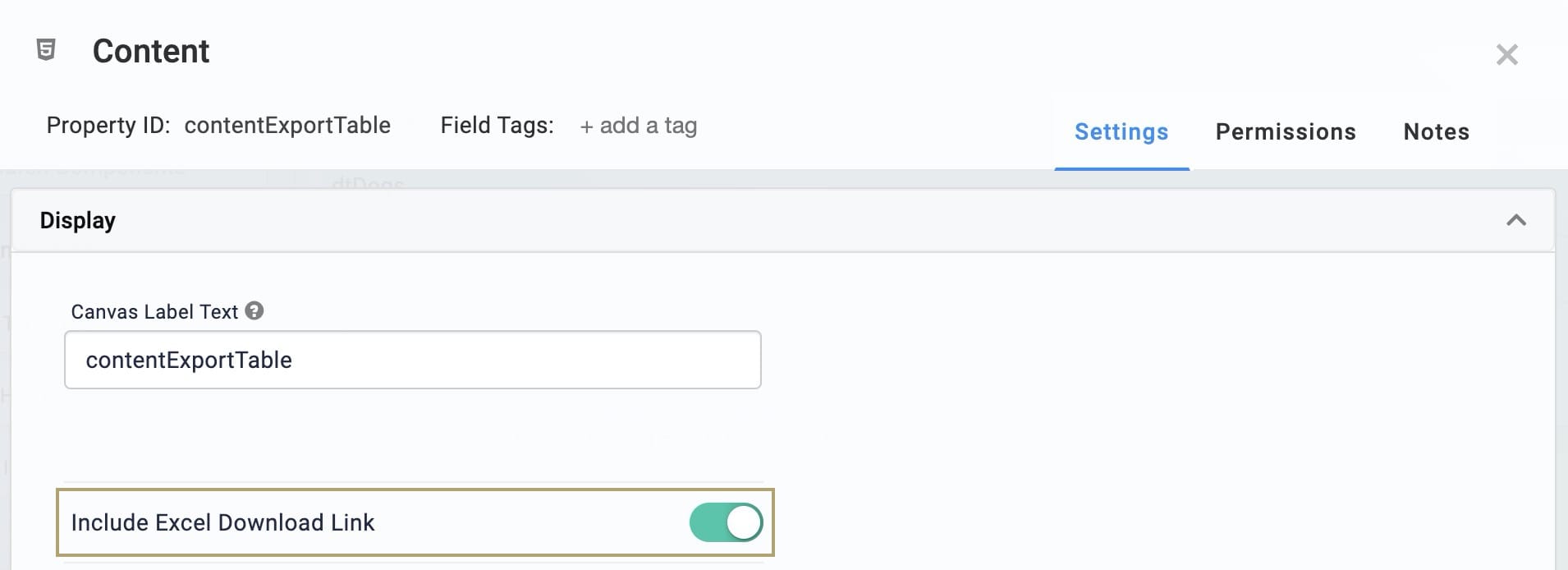Open help tooltip for Canvas Label Text

pyautogui.click(x=254, y=310)
